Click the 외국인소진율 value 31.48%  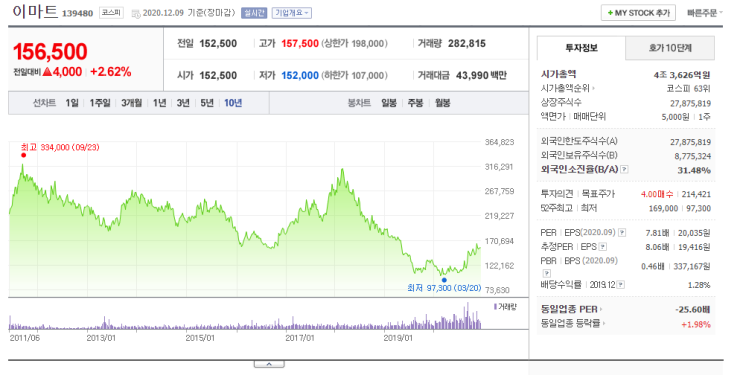(694, 170)
